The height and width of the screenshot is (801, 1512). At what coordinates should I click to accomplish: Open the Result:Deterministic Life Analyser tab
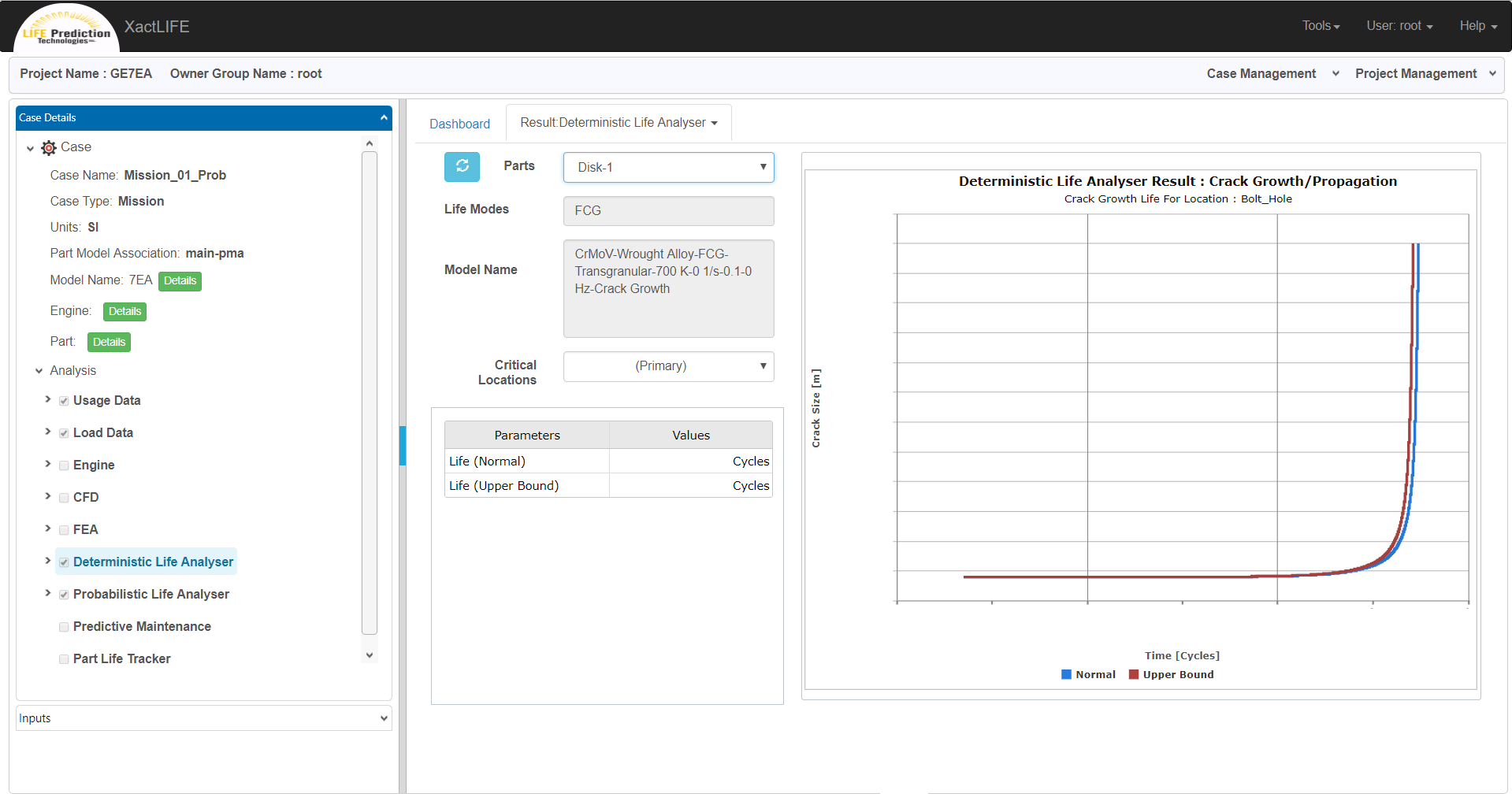point(619,123)
